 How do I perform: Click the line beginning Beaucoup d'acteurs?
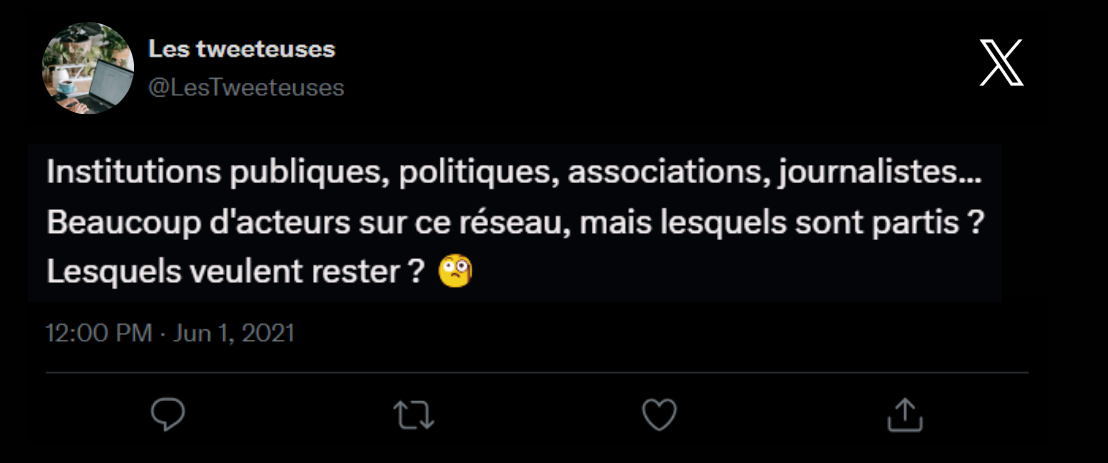511,221
